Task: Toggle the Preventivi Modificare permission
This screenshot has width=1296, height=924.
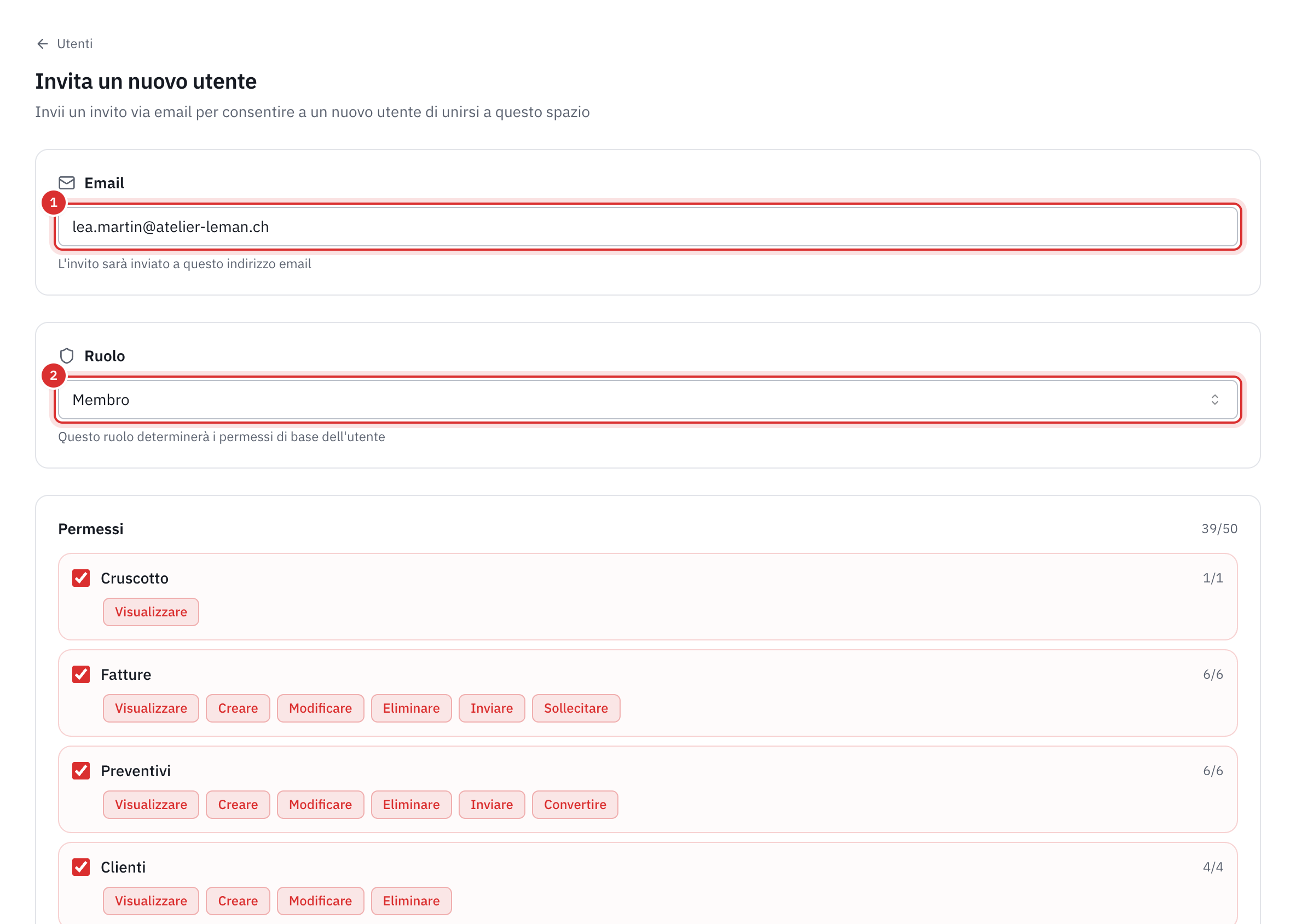Action: click(x=320, y=805)
